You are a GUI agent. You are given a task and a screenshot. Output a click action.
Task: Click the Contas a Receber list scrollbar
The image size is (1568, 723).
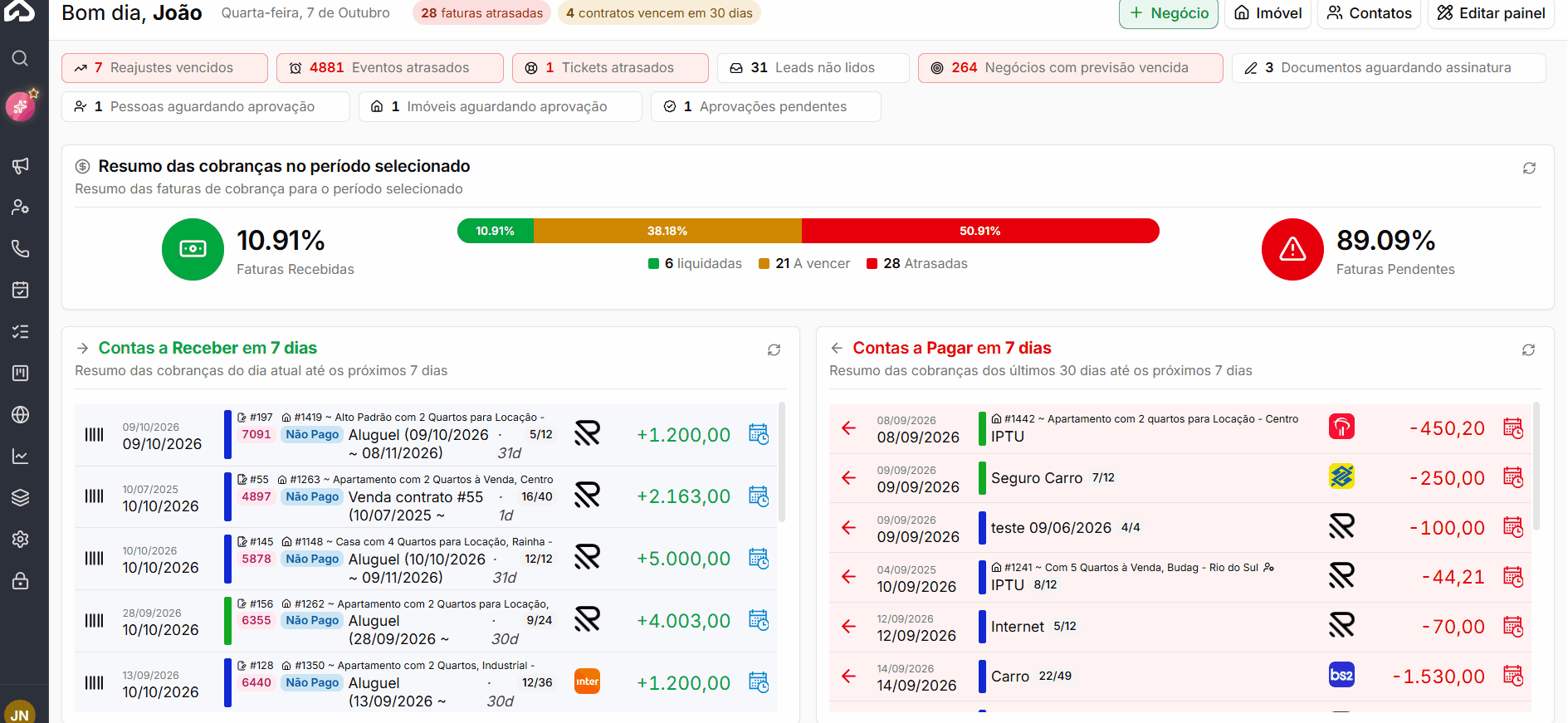[782, 462]
